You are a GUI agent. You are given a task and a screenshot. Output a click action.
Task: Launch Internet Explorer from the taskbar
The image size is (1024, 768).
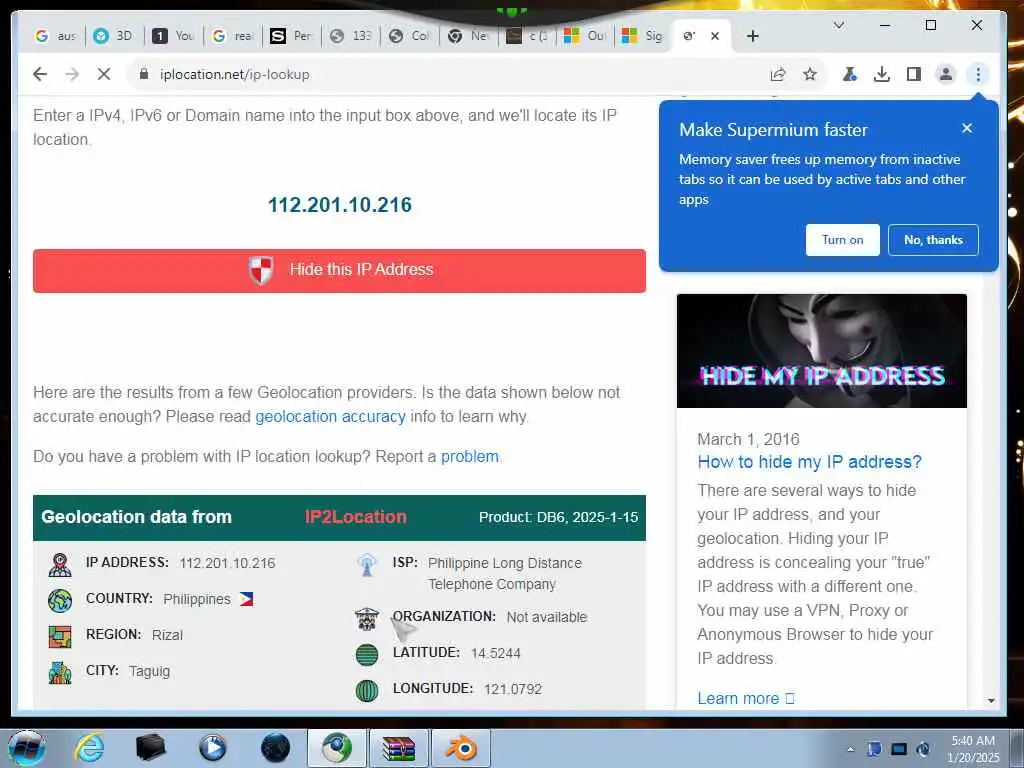click(x=89, y=748)
